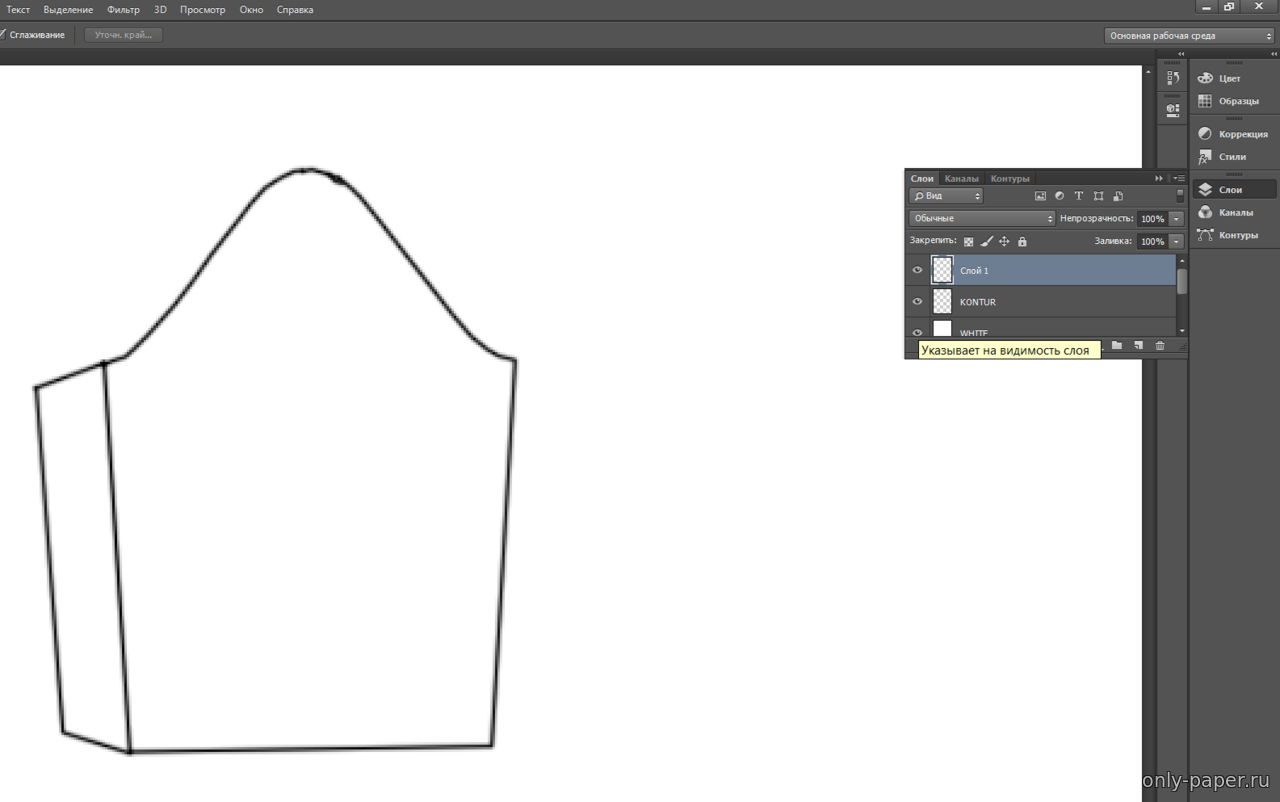
Task: Lock layer position icon
Action: click(1004, 242)
